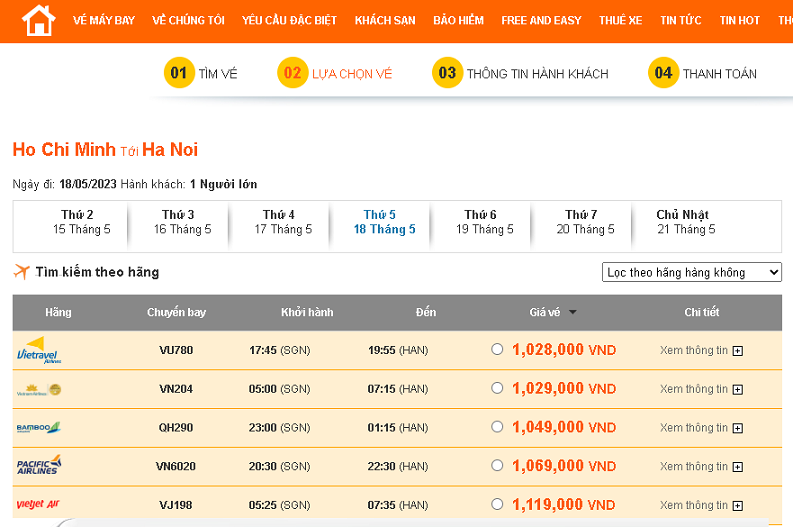Select the VN204 flight radio button
The width and height of the screenshot is (793, 527).
tap(497, 388)
